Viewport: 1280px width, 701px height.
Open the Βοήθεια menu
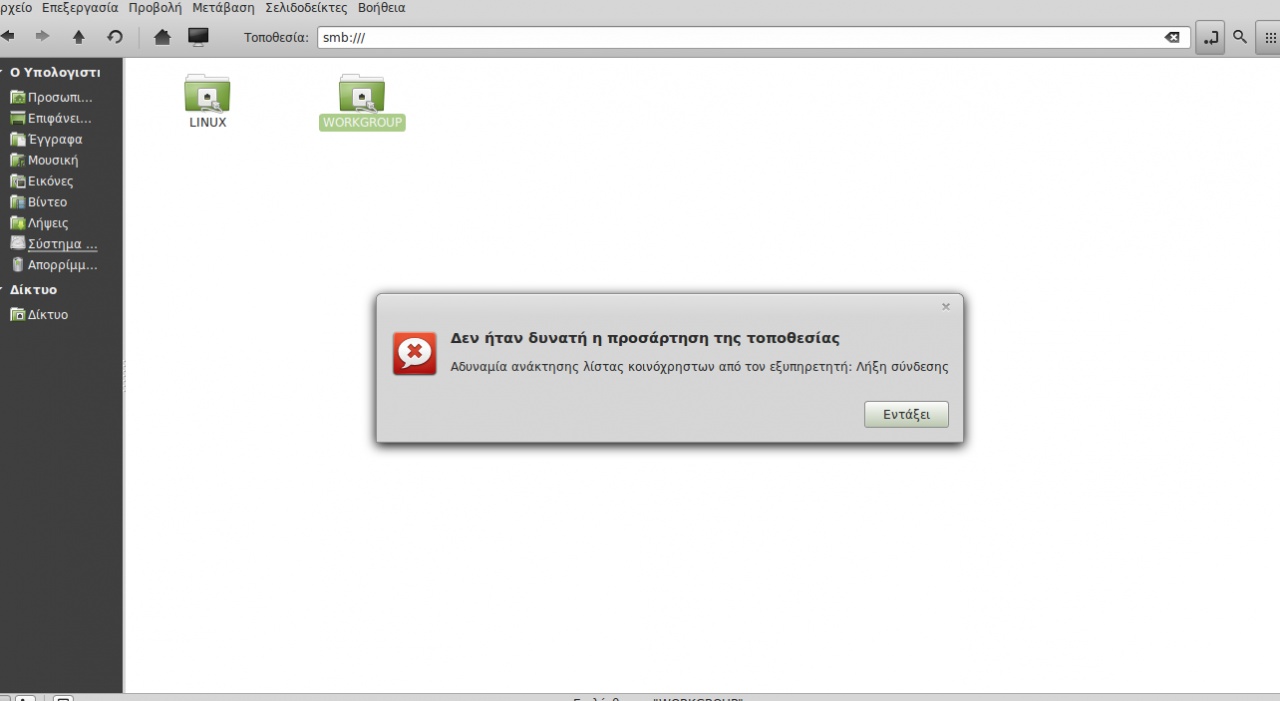point(381,8)
